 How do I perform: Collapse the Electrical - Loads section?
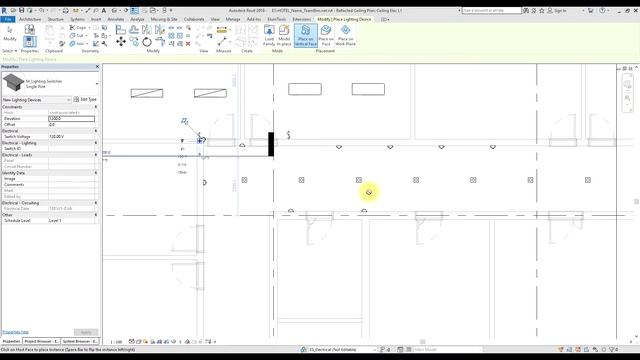(x=96, y=155)
